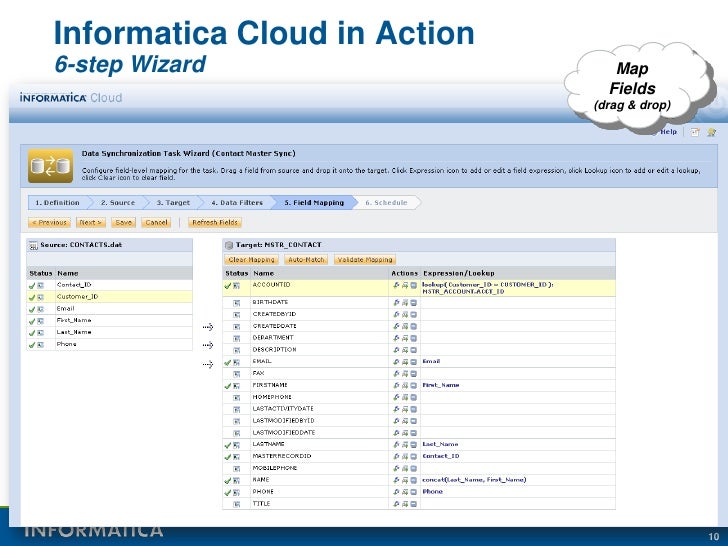Edit the expression for DEPARTMENT
728x546 pixels.
coord(396,338)
